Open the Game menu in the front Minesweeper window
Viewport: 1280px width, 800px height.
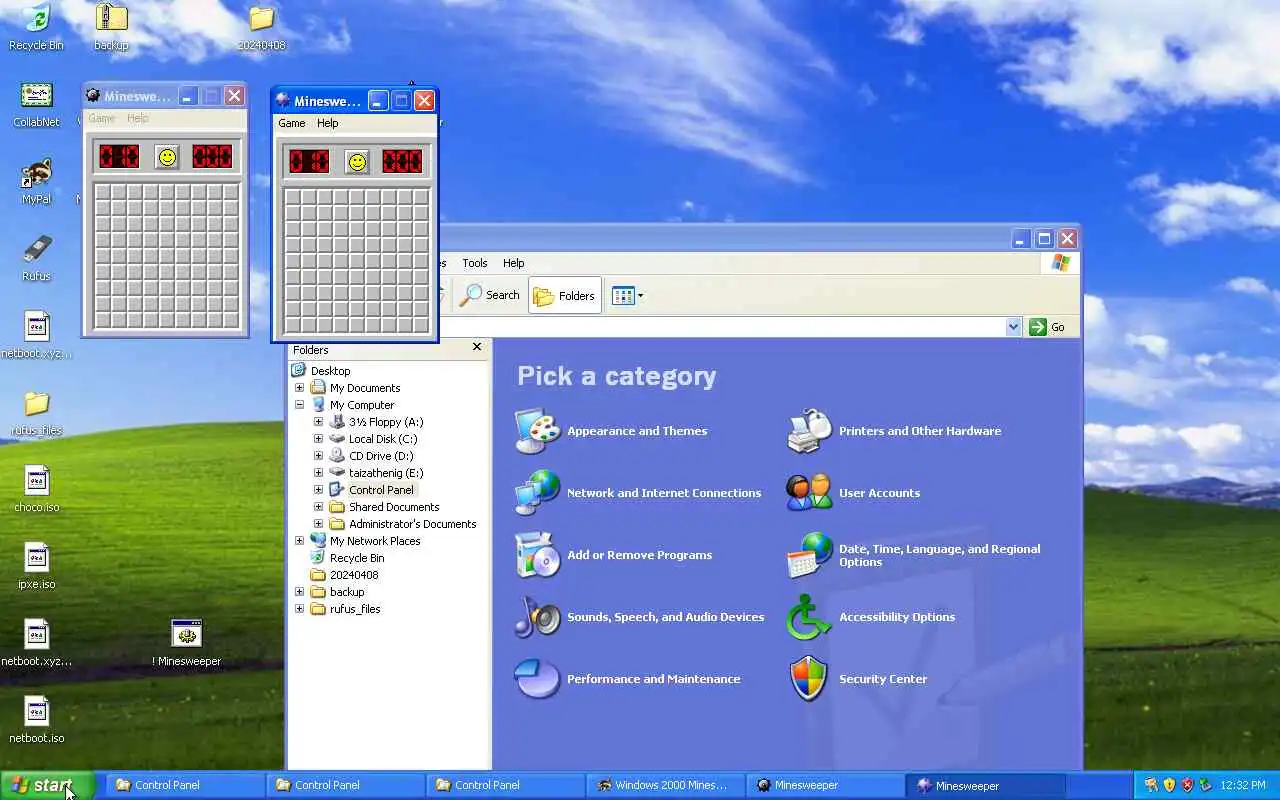coord(292,123)
